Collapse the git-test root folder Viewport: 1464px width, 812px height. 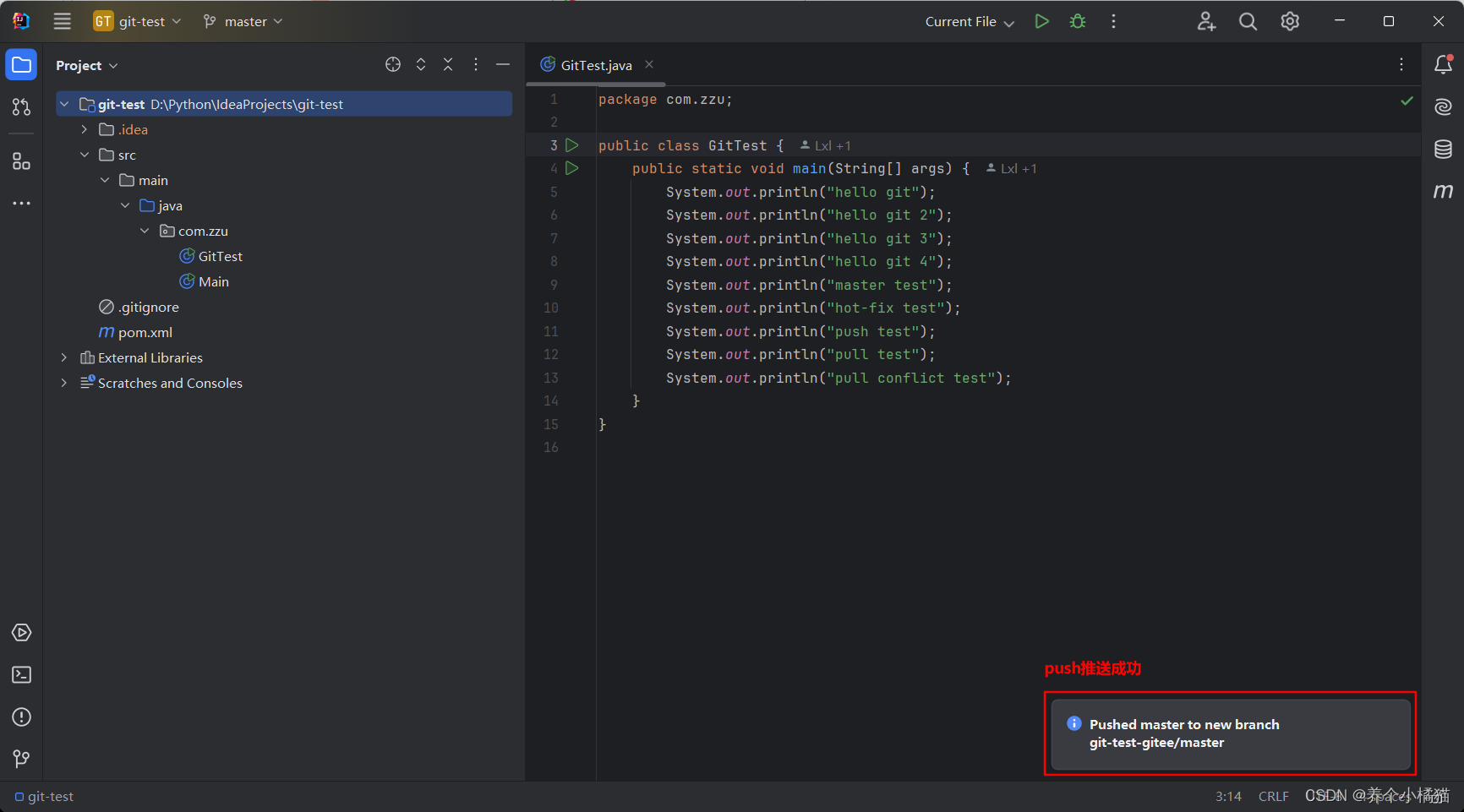[x=64, y=104]
